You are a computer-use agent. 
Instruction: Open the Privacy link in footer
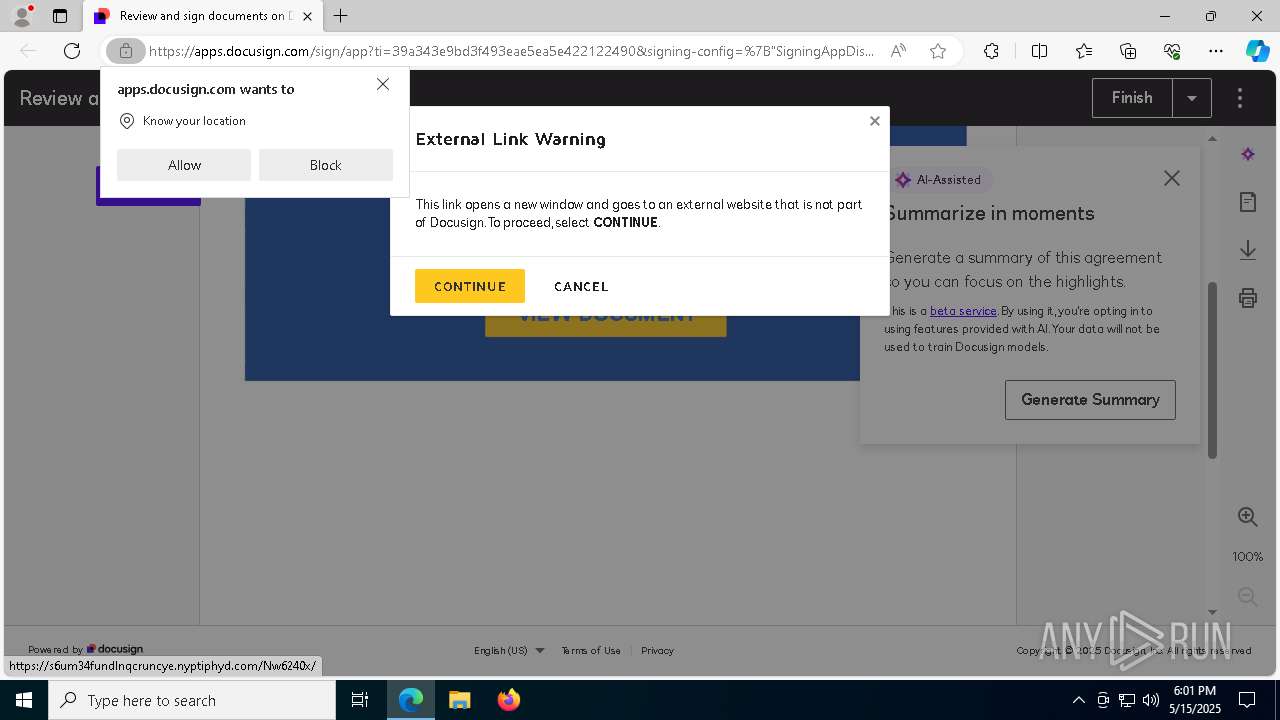pos(657,650)
